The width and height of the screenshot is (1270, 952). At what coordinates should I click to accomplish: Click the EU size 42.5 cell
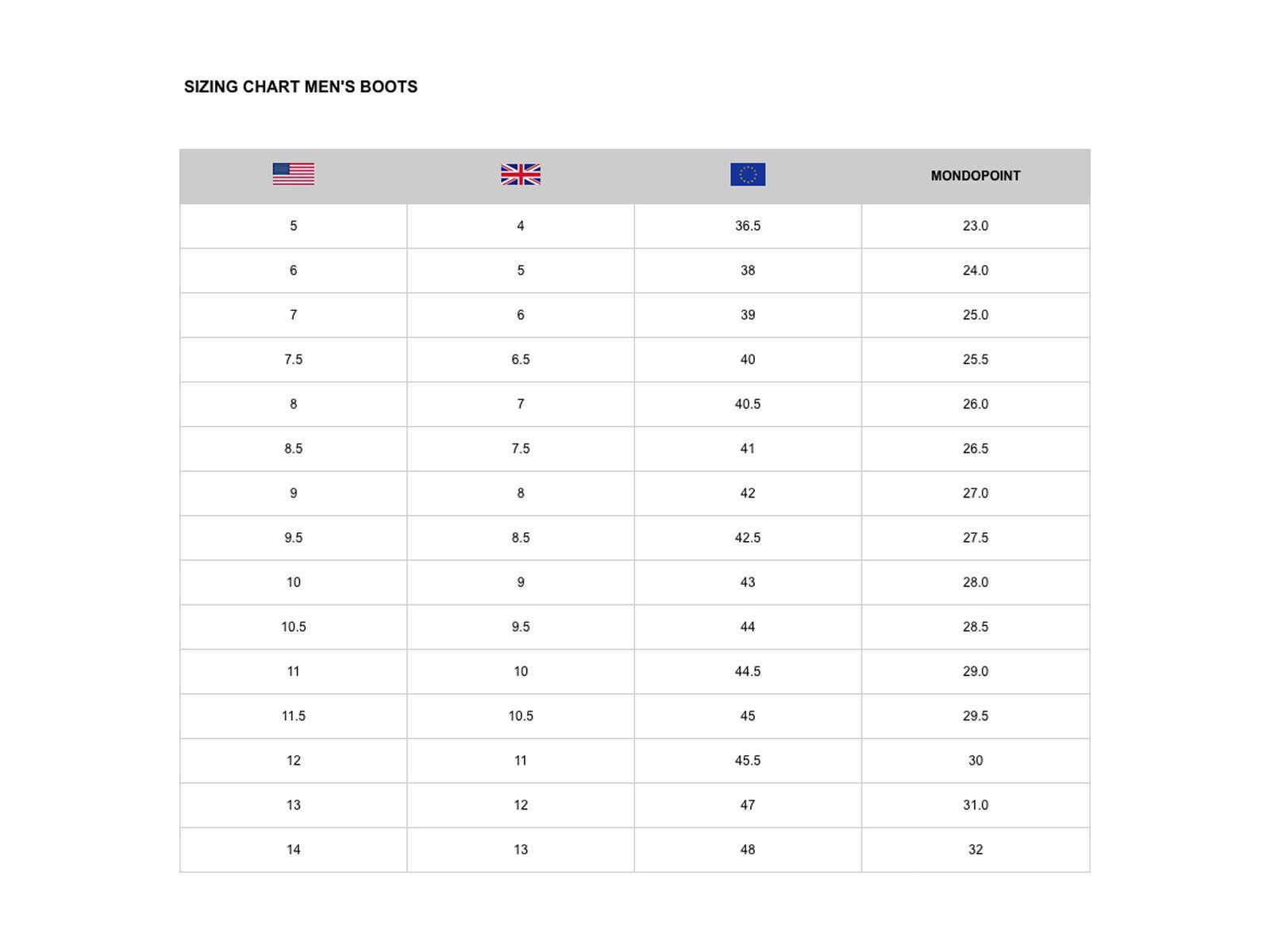pyautogui.click(x=748, y=538)
